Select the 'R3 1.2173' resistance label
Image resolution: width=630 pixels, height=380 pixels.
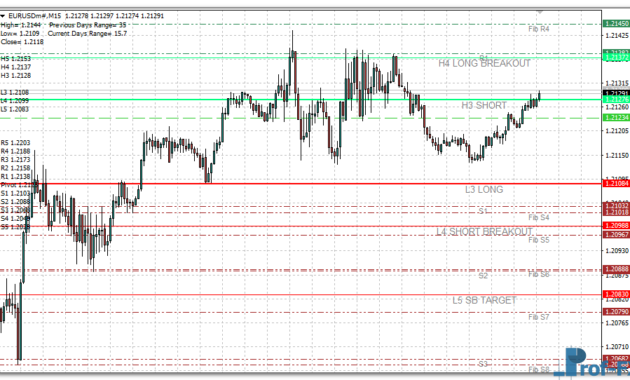click(15, 159)
